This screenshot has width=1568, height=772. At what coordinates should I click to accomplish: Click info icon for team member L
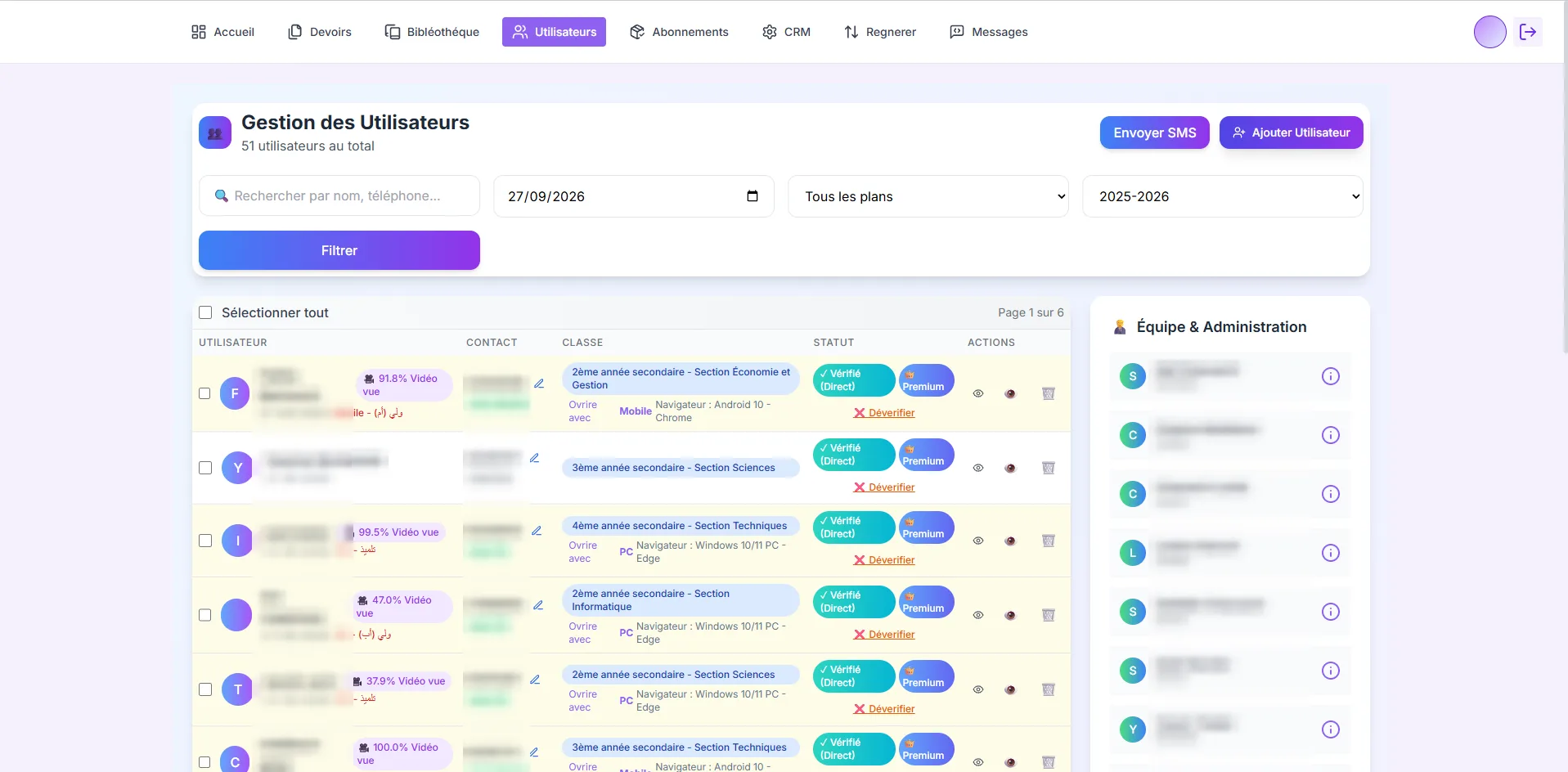tap(1331, 553)
